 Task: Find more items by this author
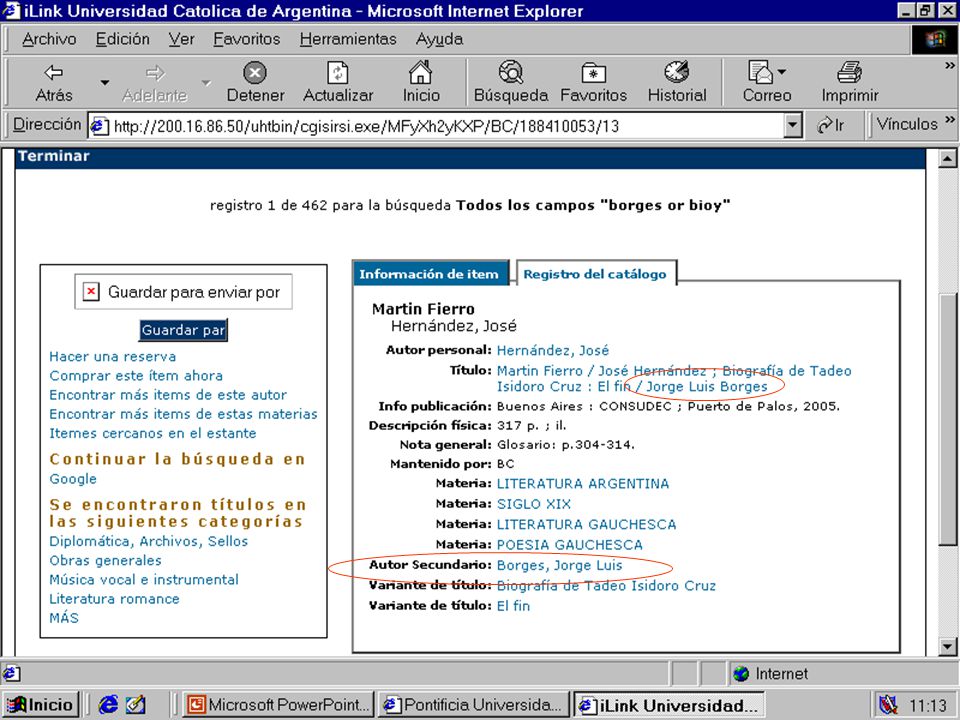pyautogui.click(x=168, y=395)
